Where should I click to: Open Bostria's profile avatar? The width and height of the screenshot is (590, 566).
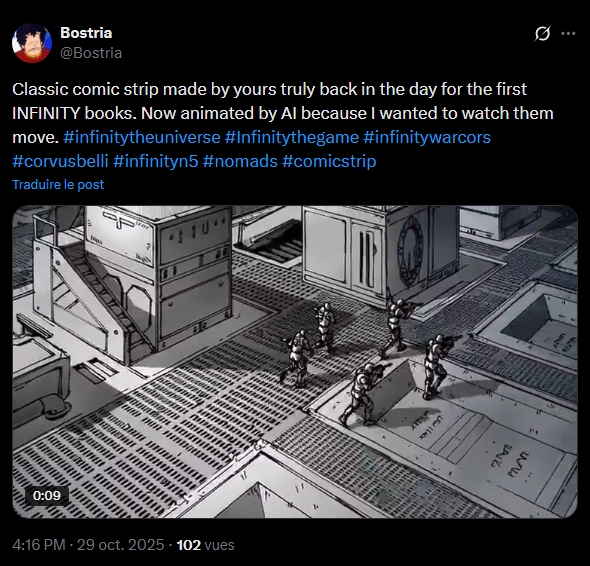pos(32,43)
